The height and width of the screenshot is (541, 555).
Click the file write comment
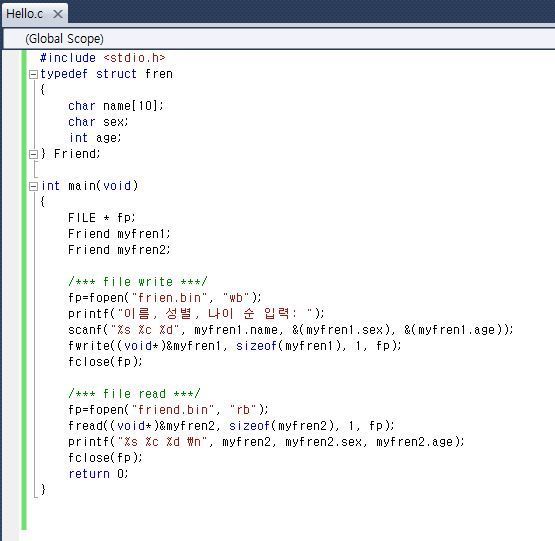[x=137, y=282]
